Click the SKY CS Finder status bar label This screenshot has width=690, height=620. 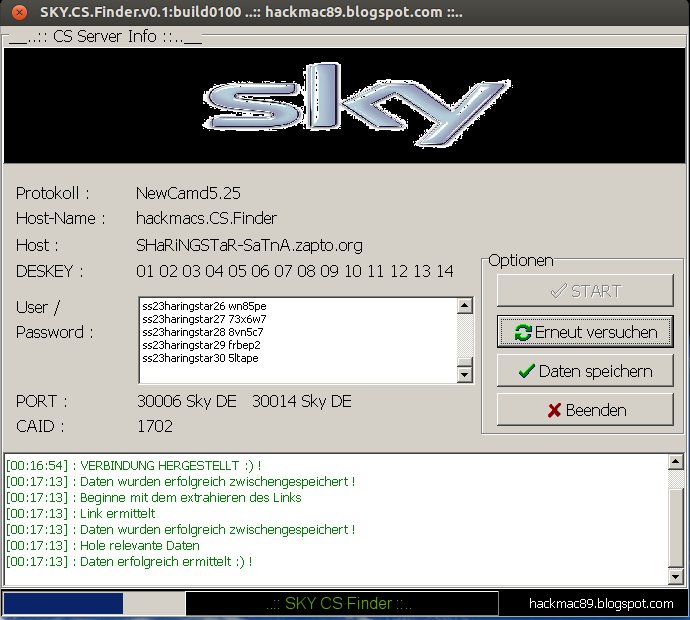tap(339, 603)
